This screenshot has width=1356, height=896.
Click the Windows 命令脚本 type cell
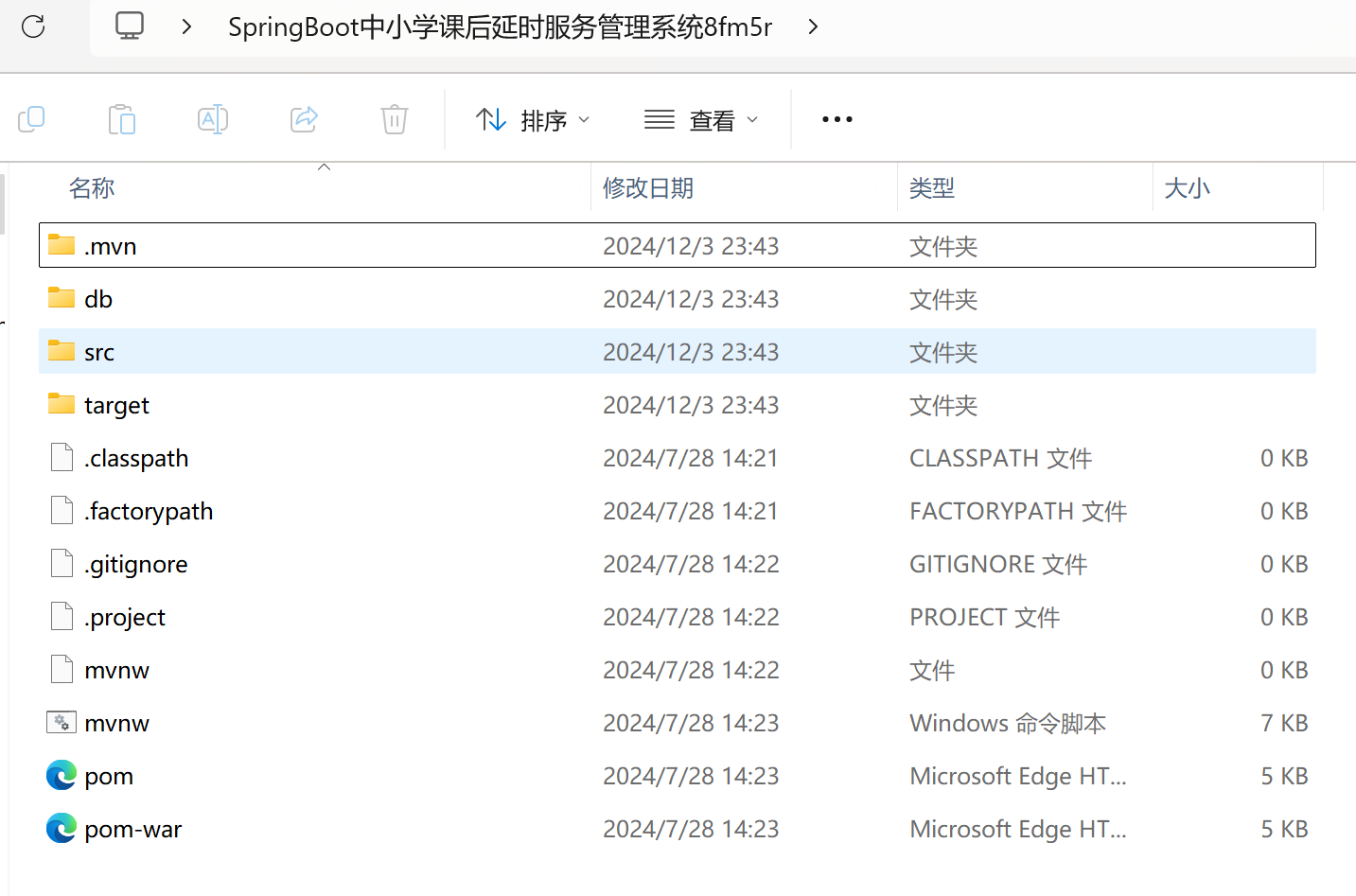click(1008, 724)
